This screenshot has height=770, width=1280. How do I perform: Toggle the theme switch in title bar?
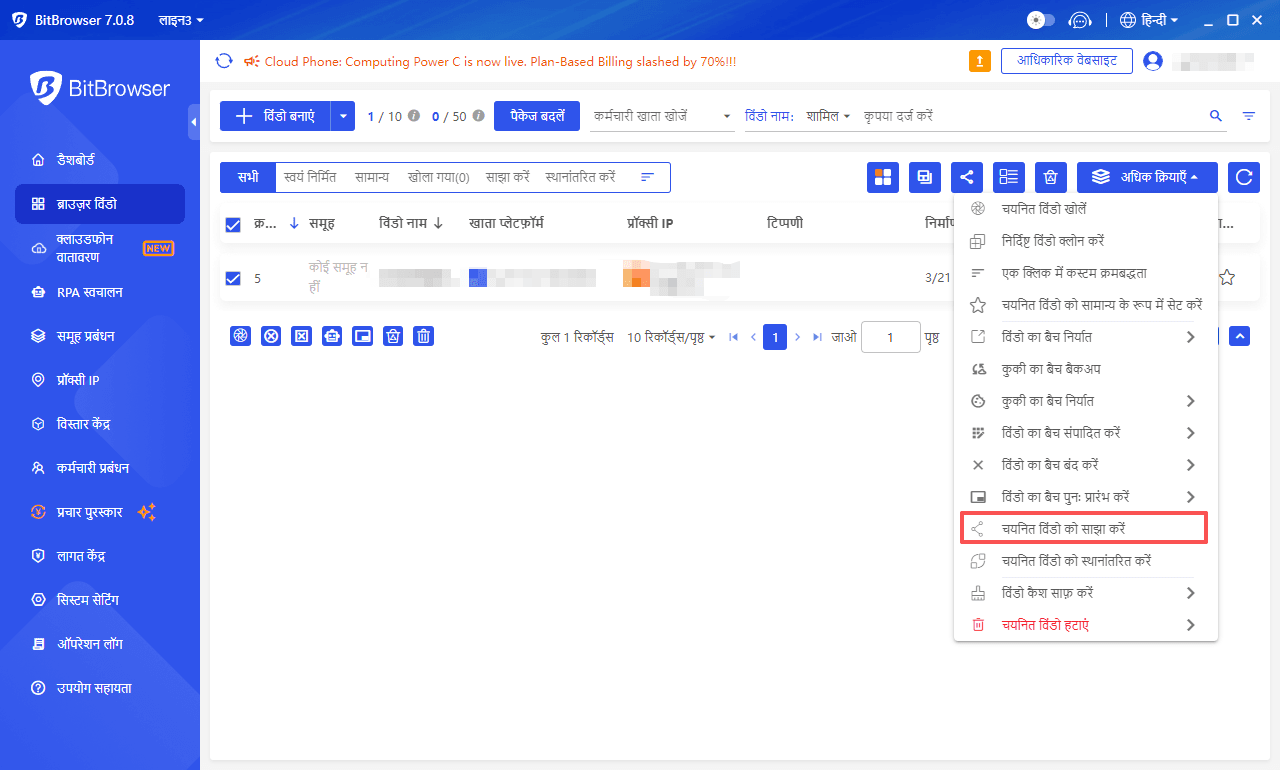tap(1041, 20)
